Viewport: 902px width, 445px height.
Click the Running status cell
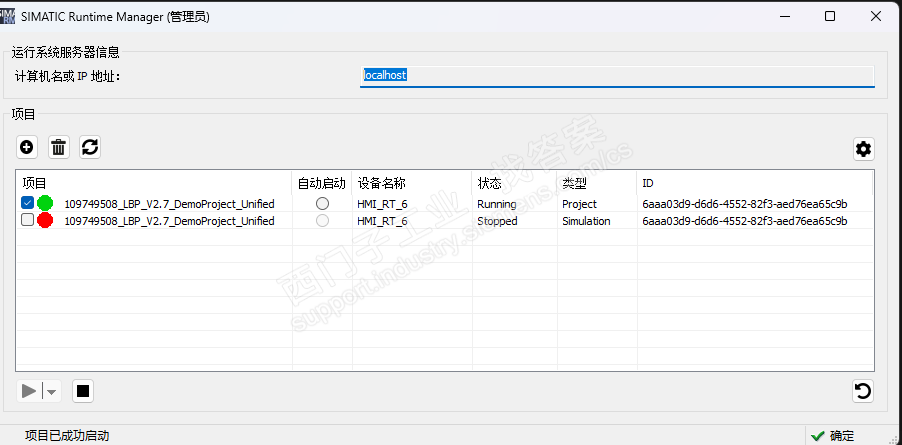click(x=496, y=204)
